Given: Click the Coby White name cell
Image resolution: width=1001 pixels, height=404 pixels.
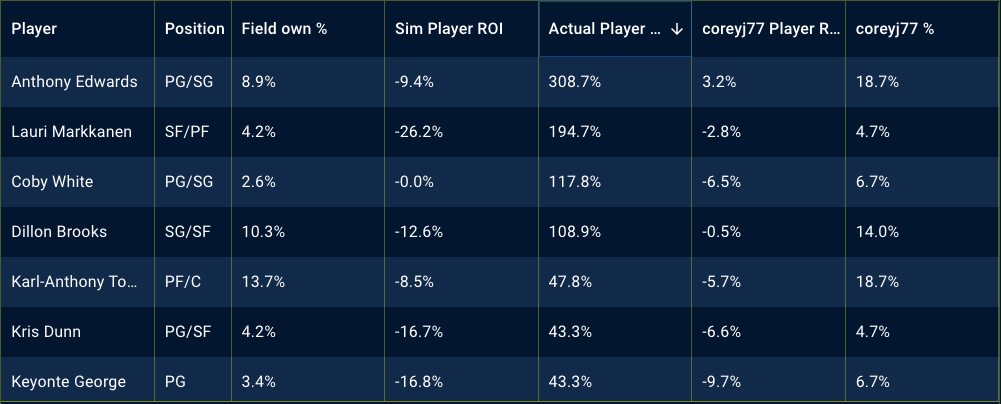Looking at the screenshot, I should point(51,182).
